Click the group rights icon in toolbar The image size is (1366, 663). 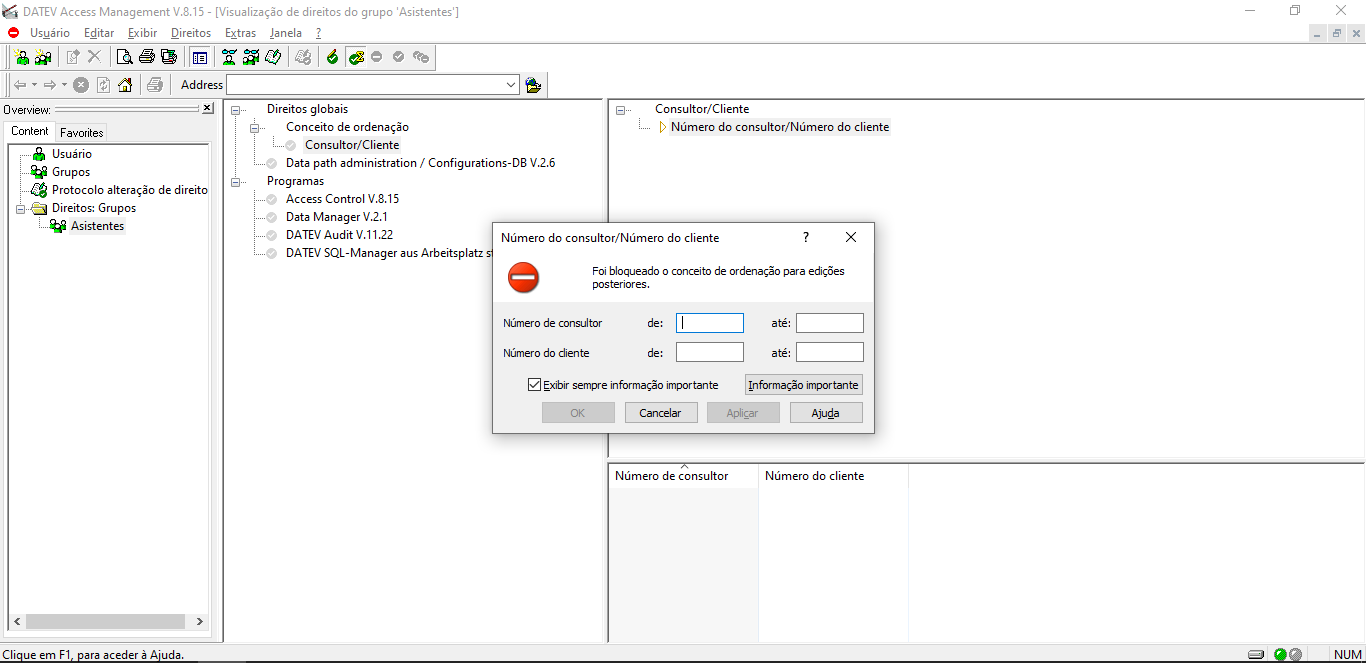pyautogui.click(x=251, y=57)
